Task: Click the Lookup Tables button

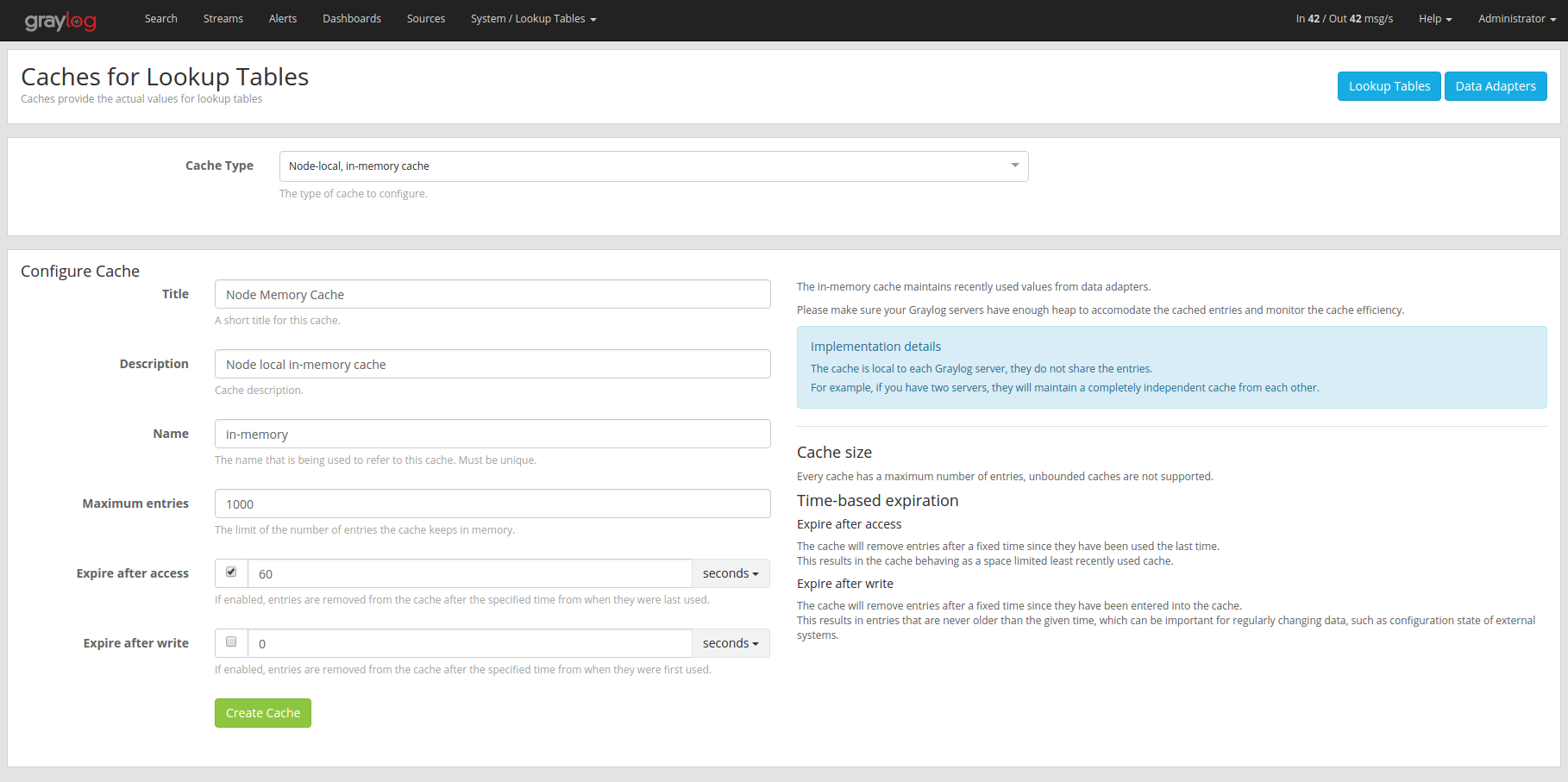Action: click(x=1389, y=86)
